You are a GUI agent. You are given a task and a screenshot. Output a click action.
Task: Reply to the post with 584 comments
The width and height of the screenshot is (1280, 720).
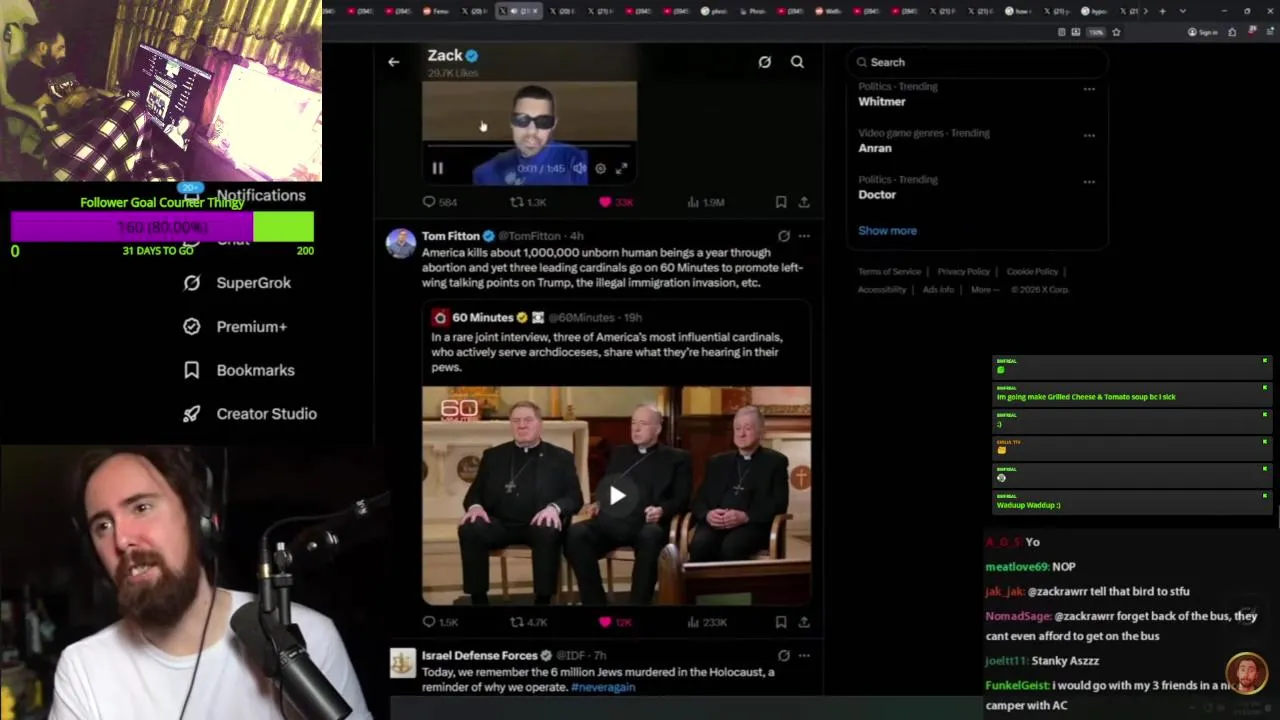click(x=441, y=202)
